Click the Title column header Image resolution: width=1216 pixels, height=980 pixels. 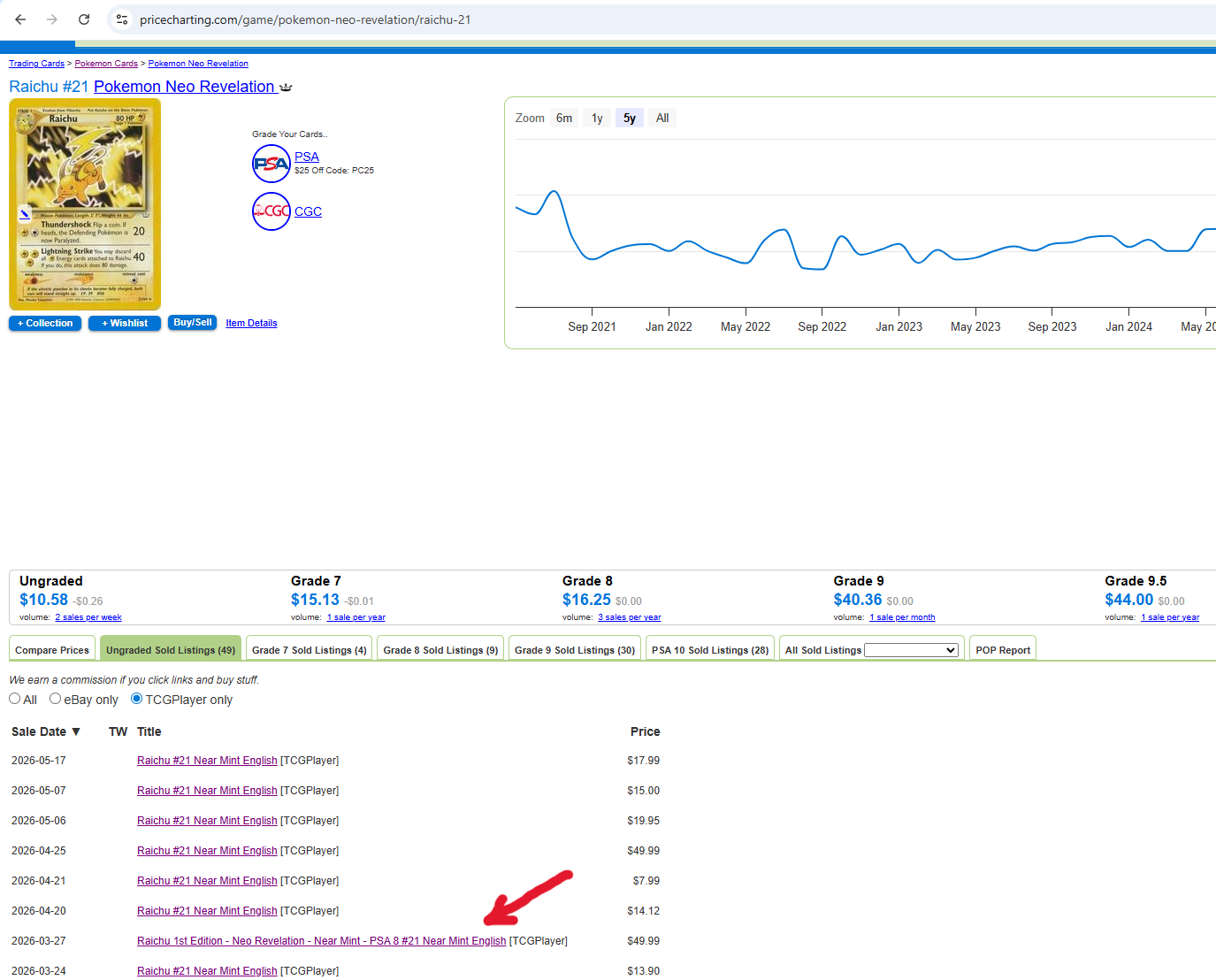[149, 731]
